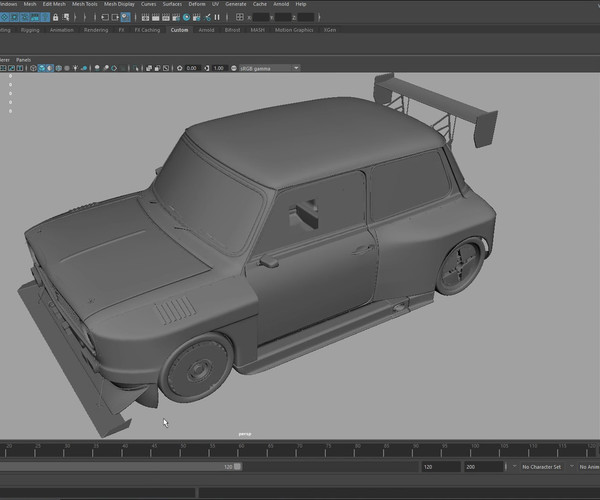The width and height of the screenshot is (600, 500).
Task: Open the Edit Mesh menu
Action: 54,4
